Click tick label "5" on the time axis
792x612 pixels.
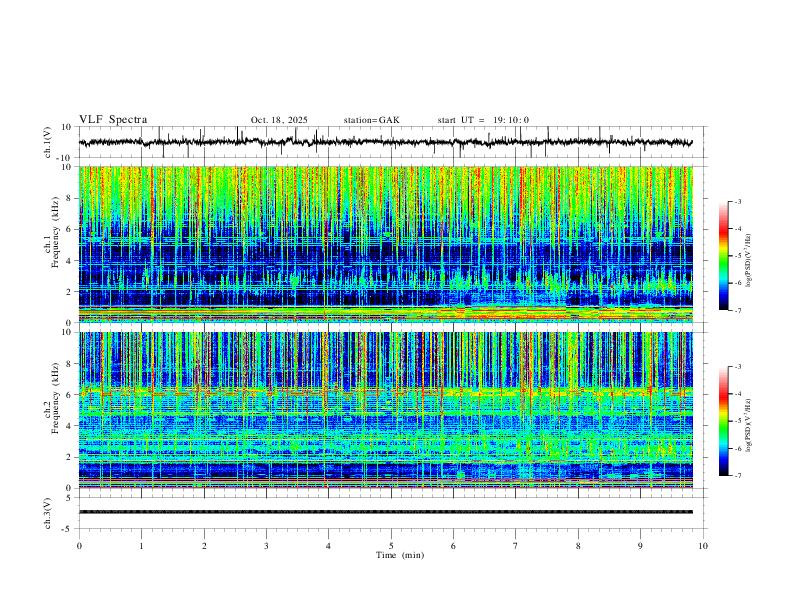391,546
